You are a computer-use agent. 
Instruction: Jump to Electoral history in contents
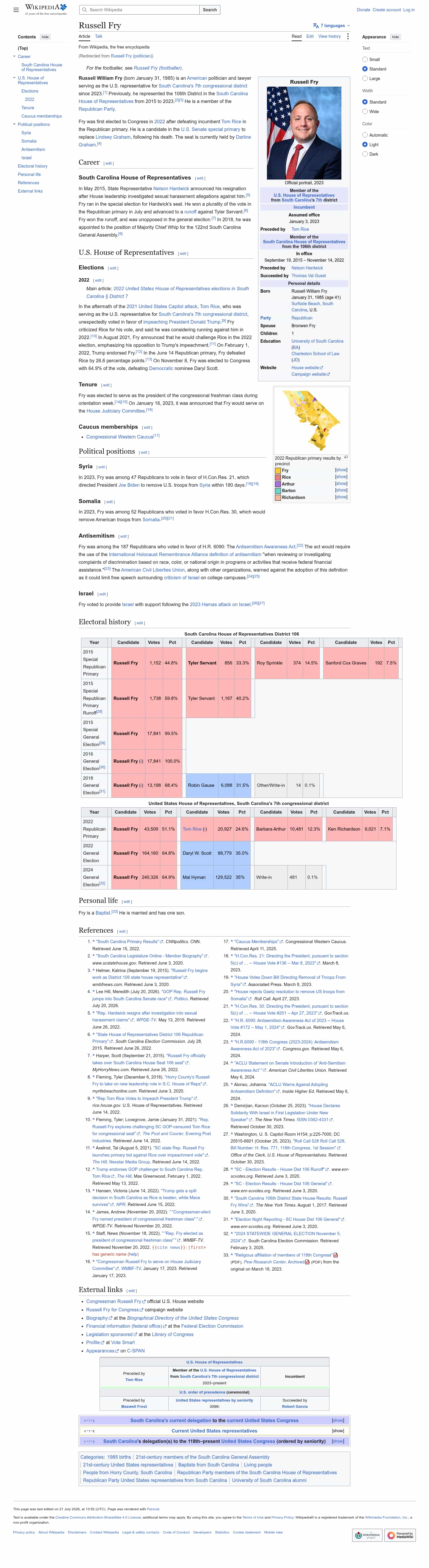(x=32, y=166)
